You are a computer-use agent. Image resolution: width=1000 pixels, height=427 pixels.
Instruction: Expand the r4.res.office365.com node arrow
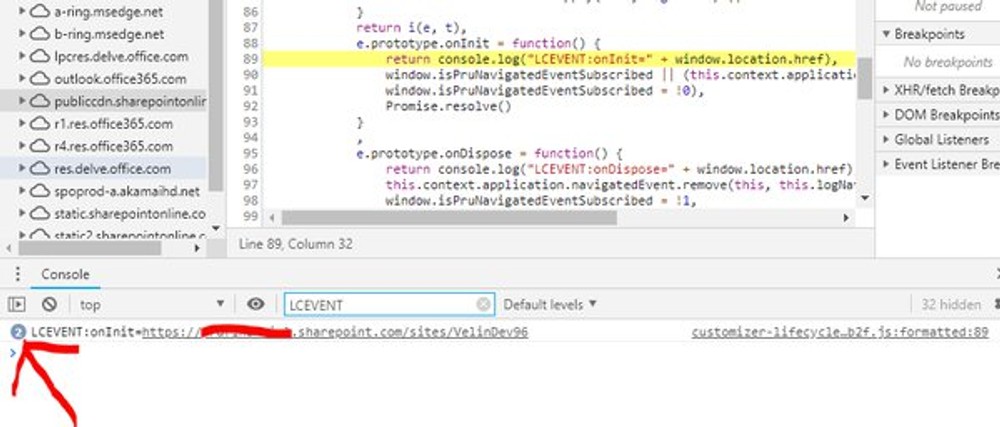[23, 146]
